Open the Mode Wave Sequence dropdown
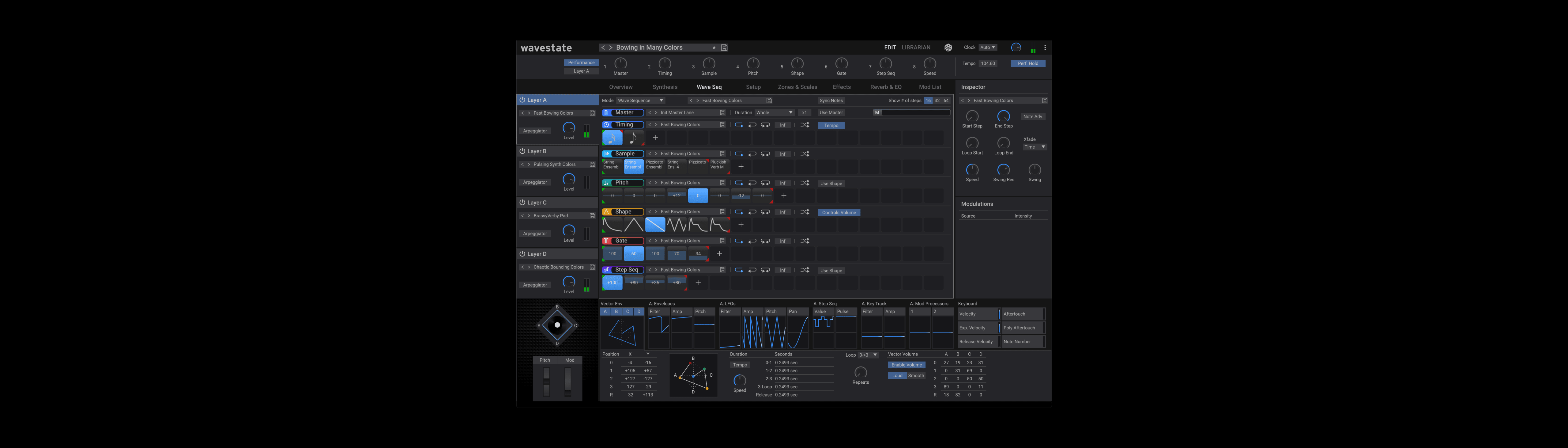The image size is (1568, 448). tap(640, 101)
